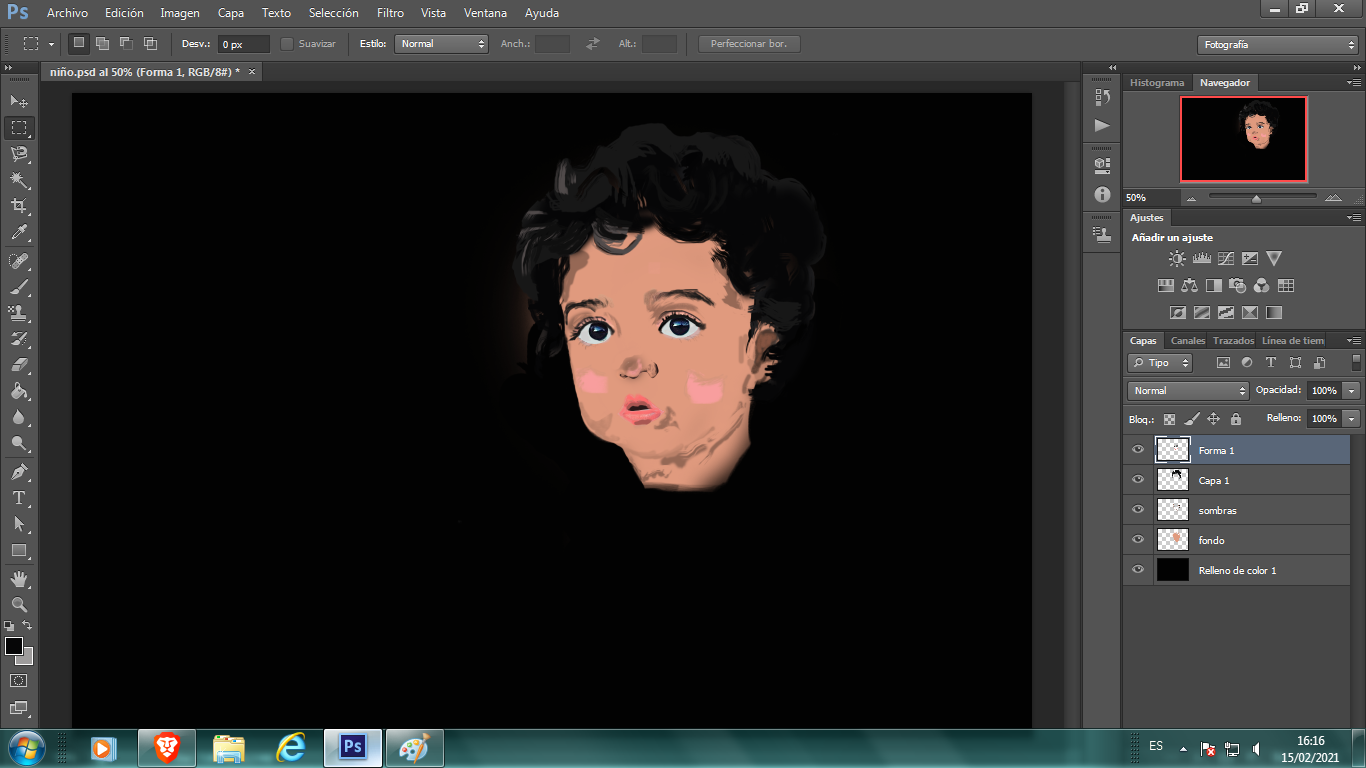Select the Eyedropper tool

point(19,232)
